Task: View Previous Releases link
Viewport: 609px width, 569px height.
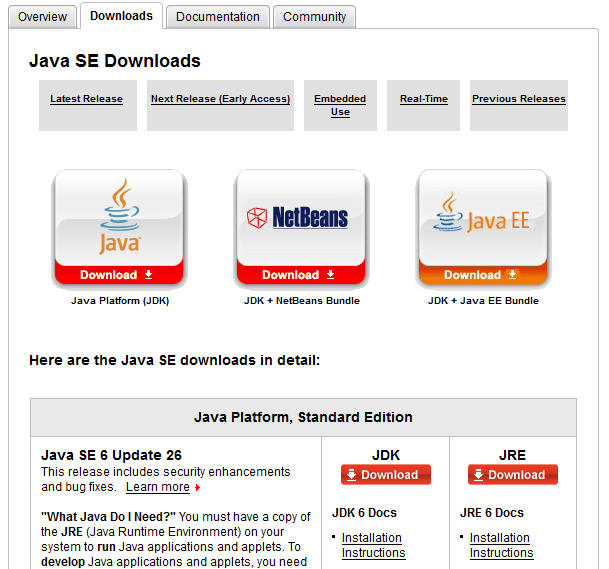Action: point(519,99)
